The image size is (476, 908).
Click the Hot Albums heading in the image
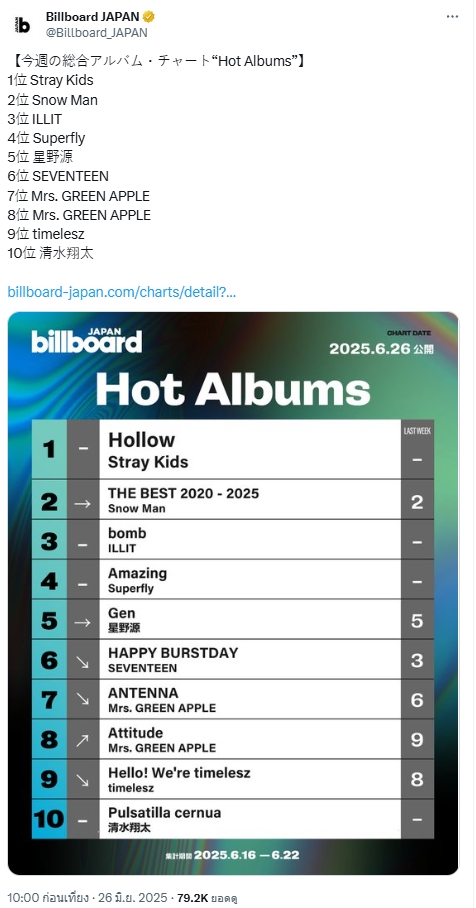coord(233,389)
